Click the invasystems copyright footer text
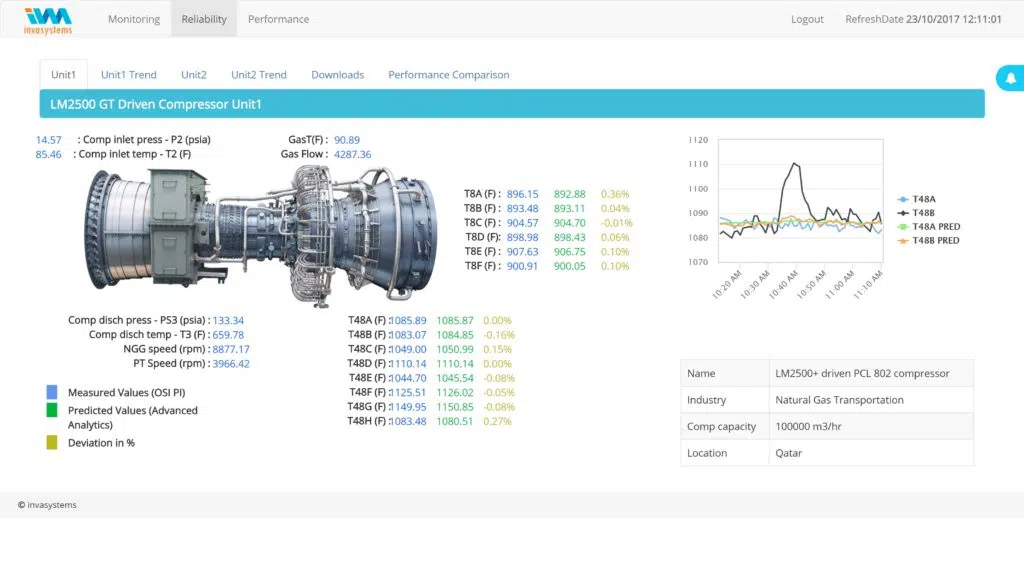The width and height of the screenshot is (1024, 576). click(x=47, y=505)
